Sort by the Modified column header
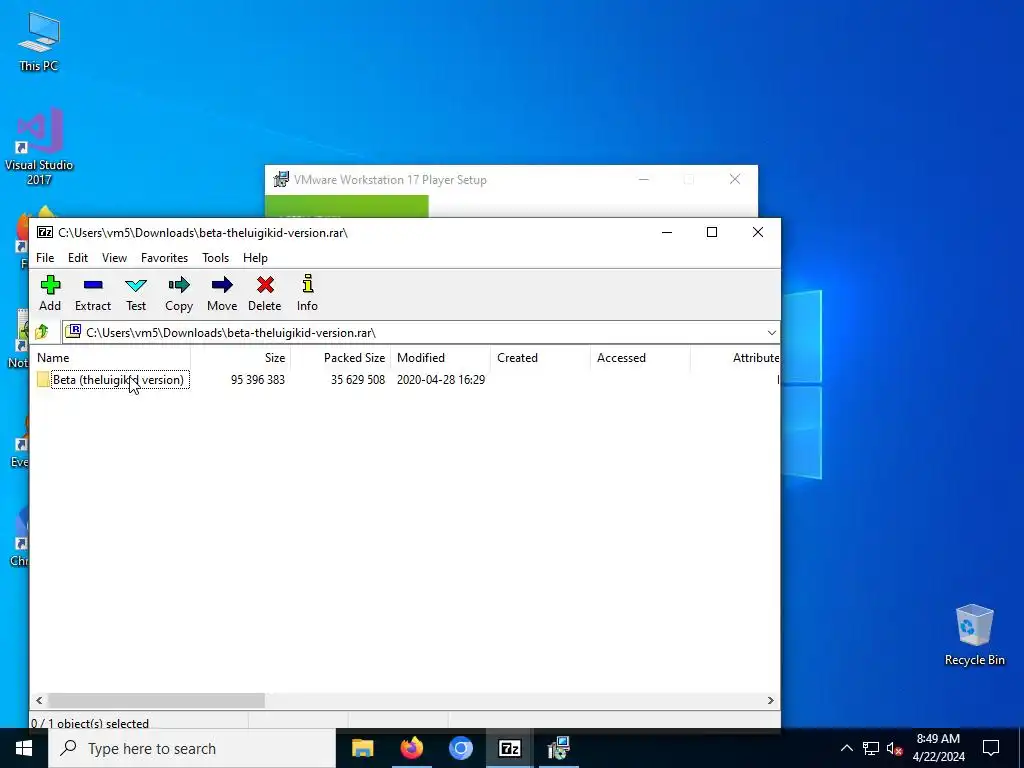The width and height of the screenshot is (1024, 768). (440, 358)
